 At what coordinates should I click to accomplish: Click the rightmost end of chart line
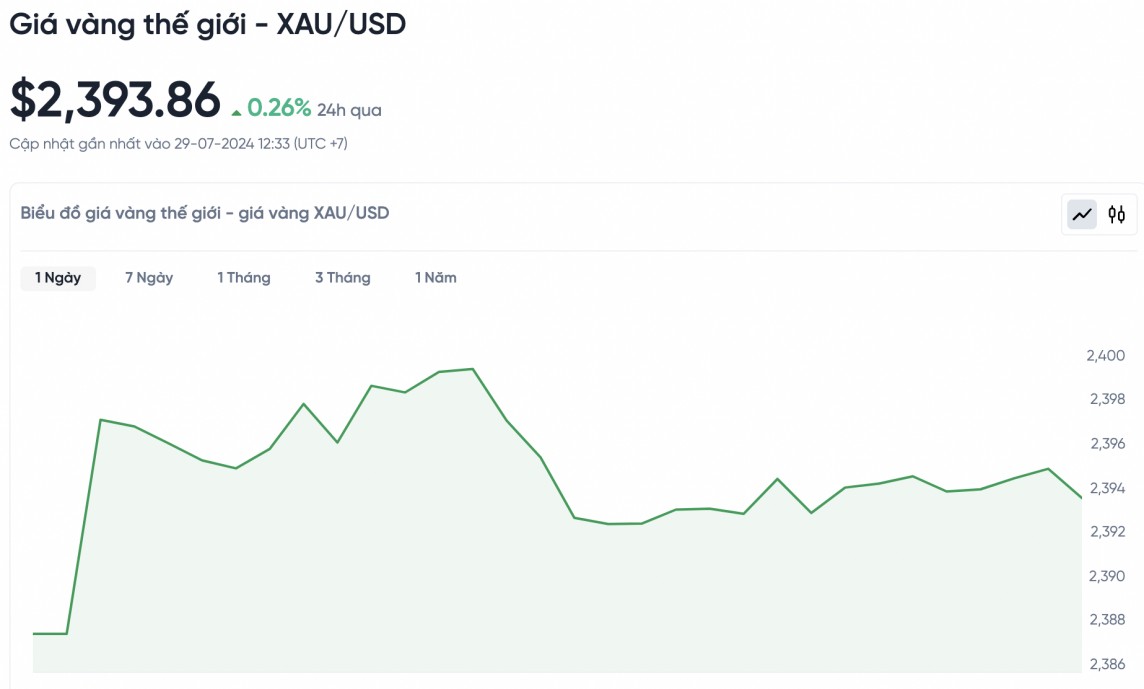1081,497
